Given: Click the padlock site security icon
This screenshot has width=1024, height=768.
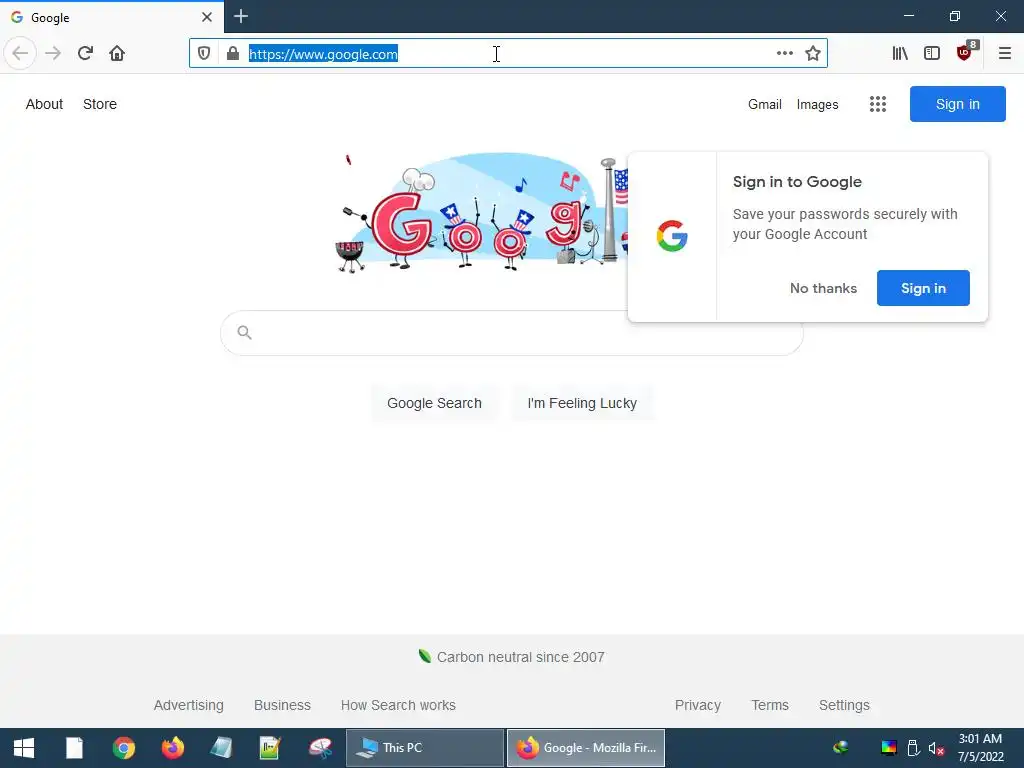Looking at the screenshot, I should [x=232, y=53].
